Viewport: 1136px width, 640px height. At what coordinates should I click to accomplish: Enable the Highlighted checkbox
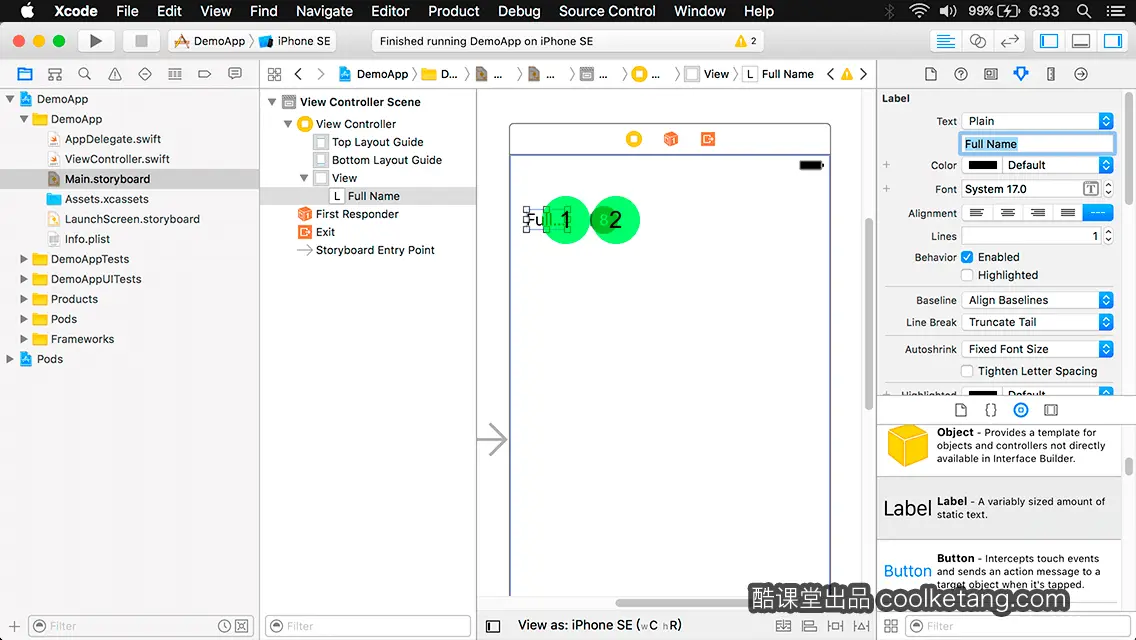click(x=966, y=275)
